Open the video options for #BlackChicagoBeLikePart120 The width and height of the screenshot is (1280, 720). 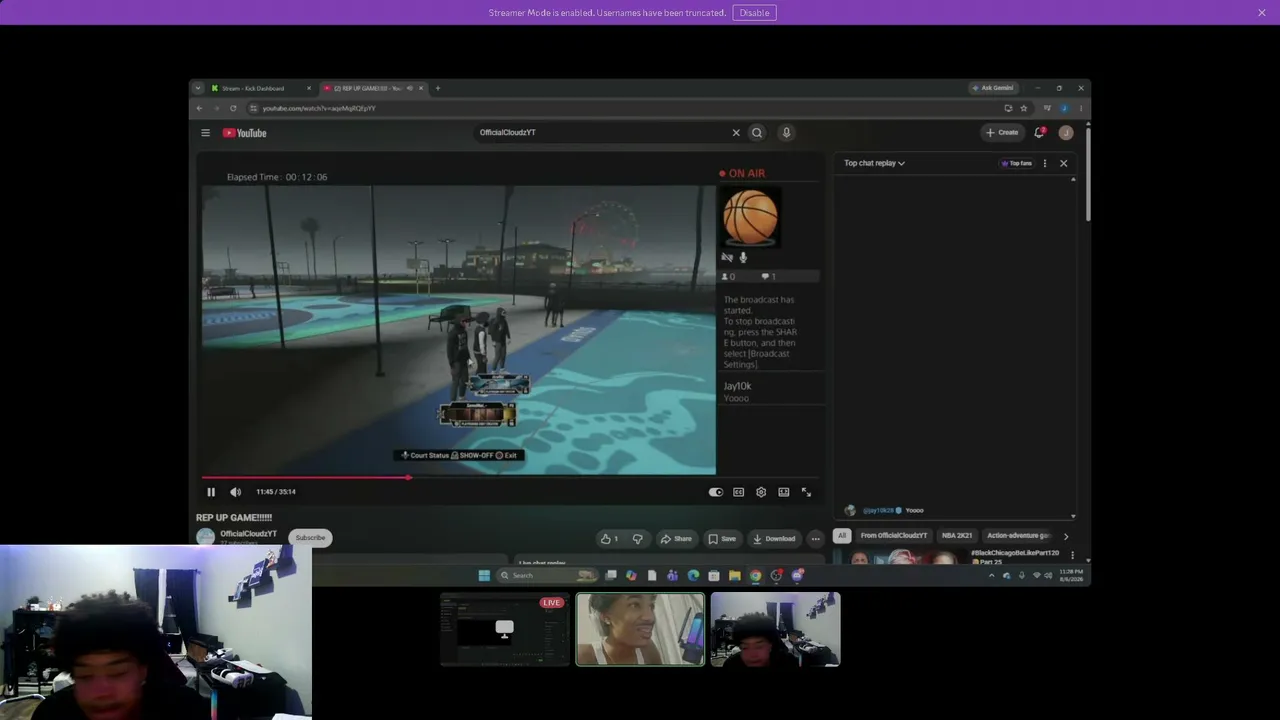coord(1072,555)
